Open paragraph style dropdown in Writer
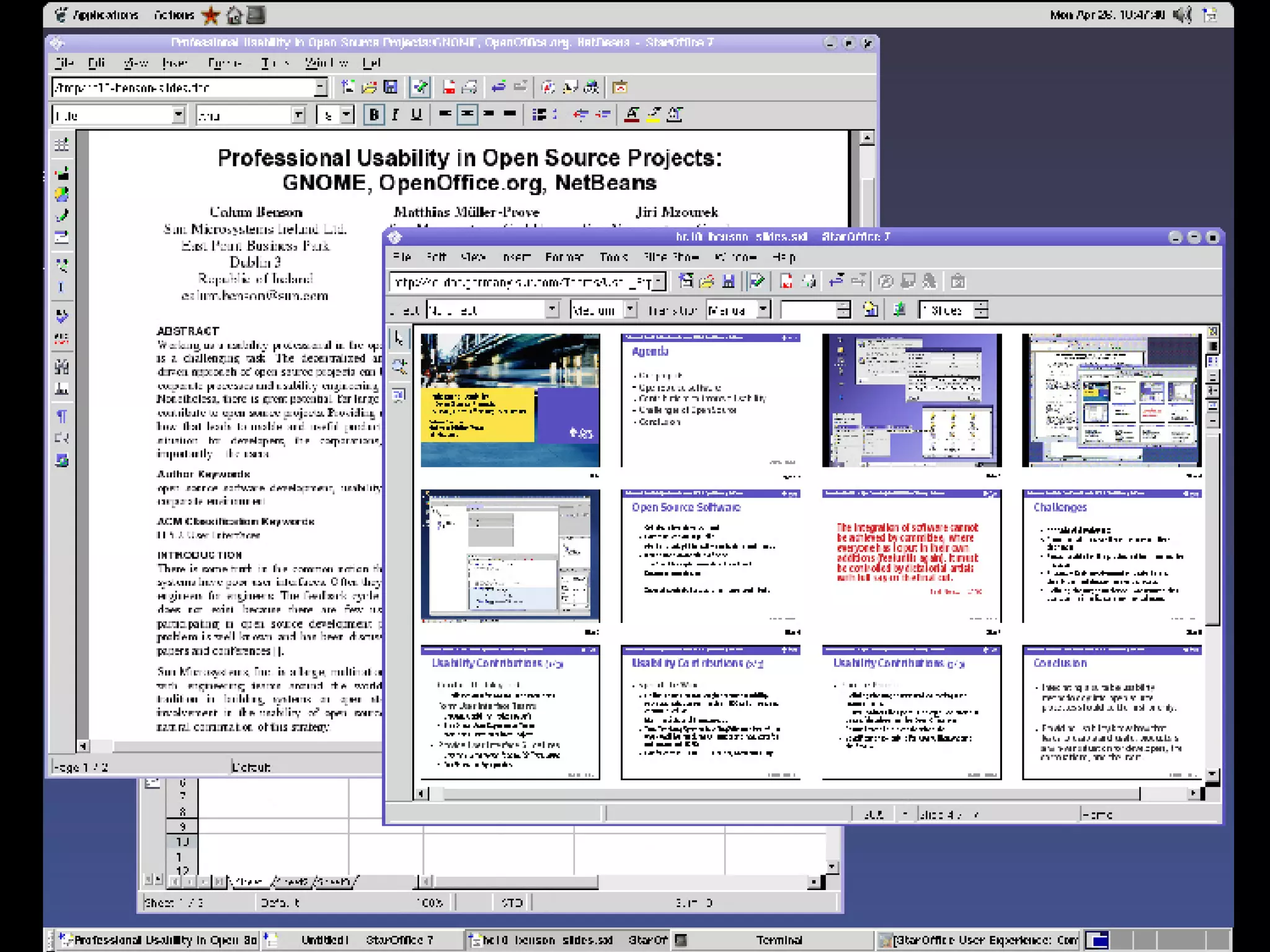Viewport: 1270px width, 952px height. click(178, 115)
